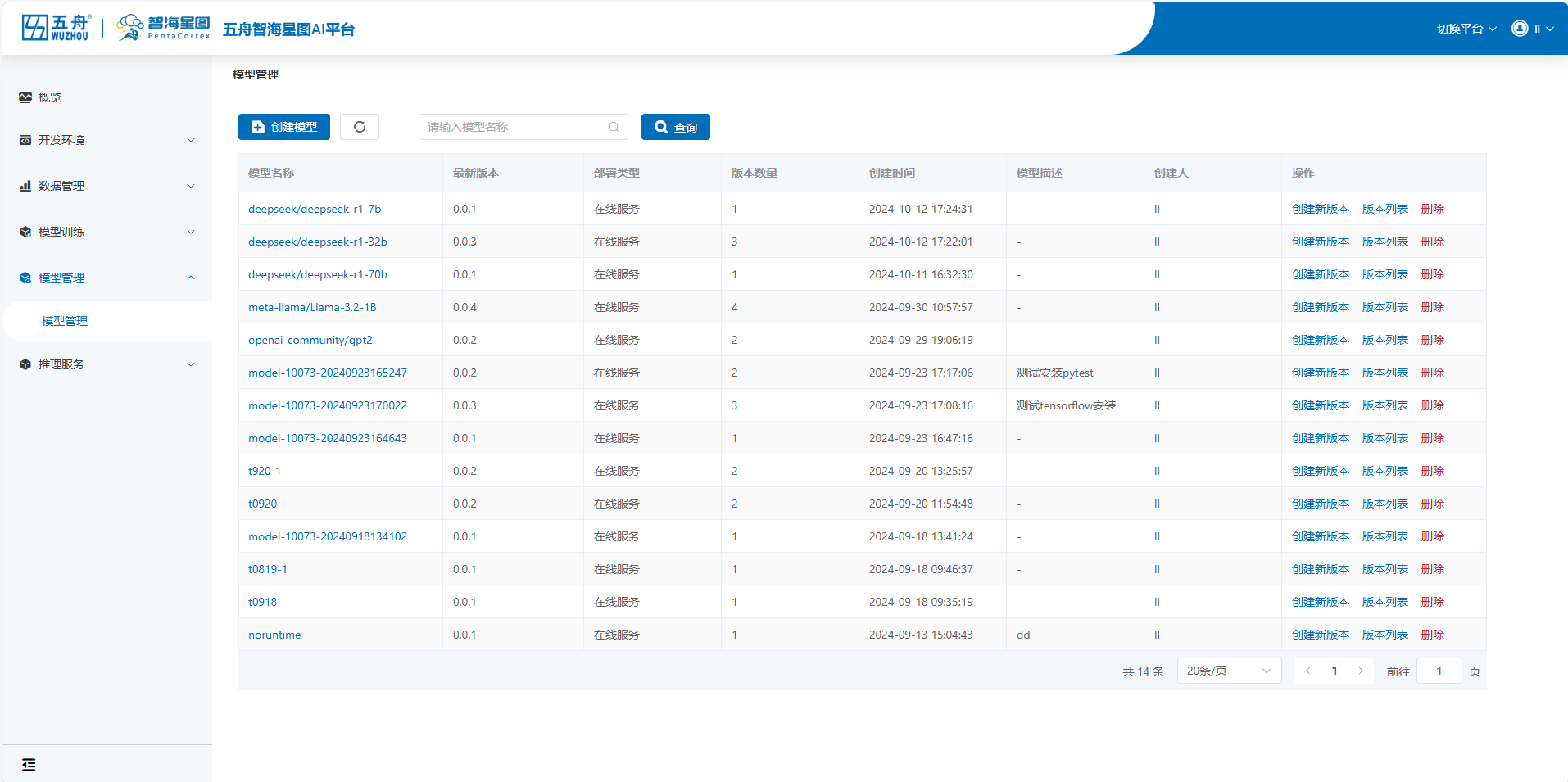Select the 模型管理 submenu item
1568x782 pixels.
[65, 321]
